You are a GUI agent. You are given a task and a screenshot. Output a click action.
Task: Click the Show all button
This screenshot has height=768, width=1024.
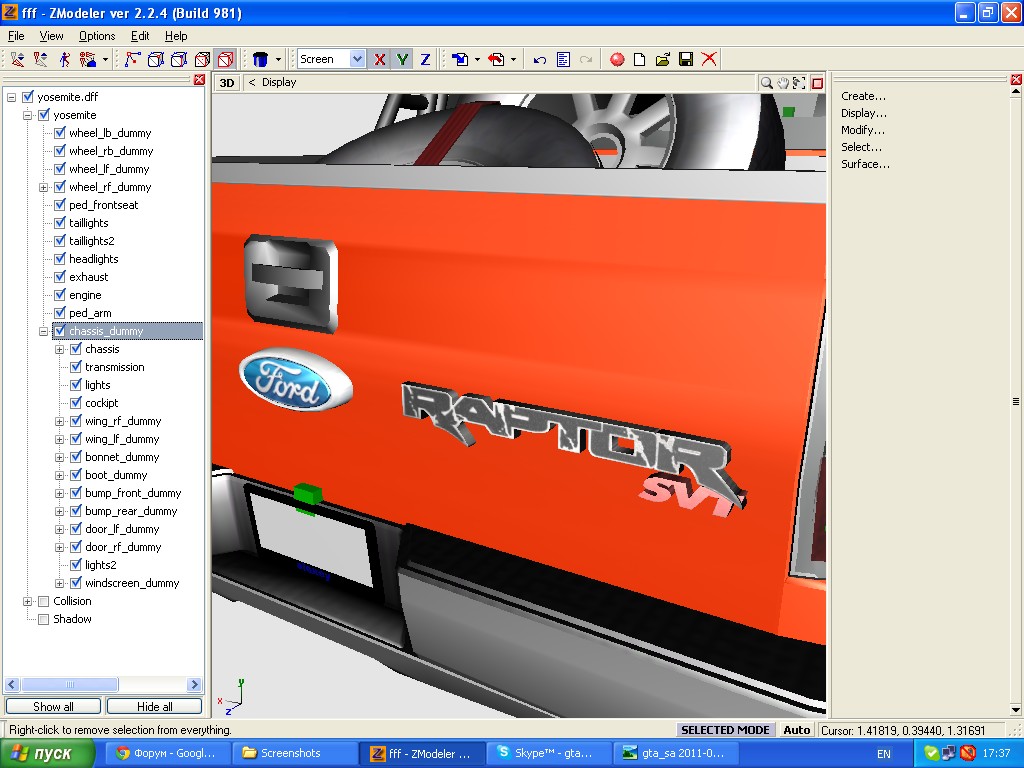(x=53, y=707)
